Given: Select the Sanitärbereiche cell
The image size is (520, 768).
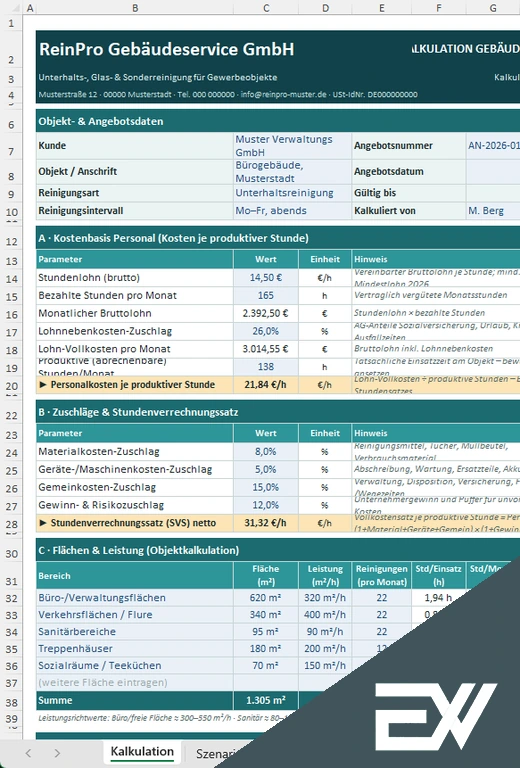Looking at the screenshot, I should click(x=135, y=632).
